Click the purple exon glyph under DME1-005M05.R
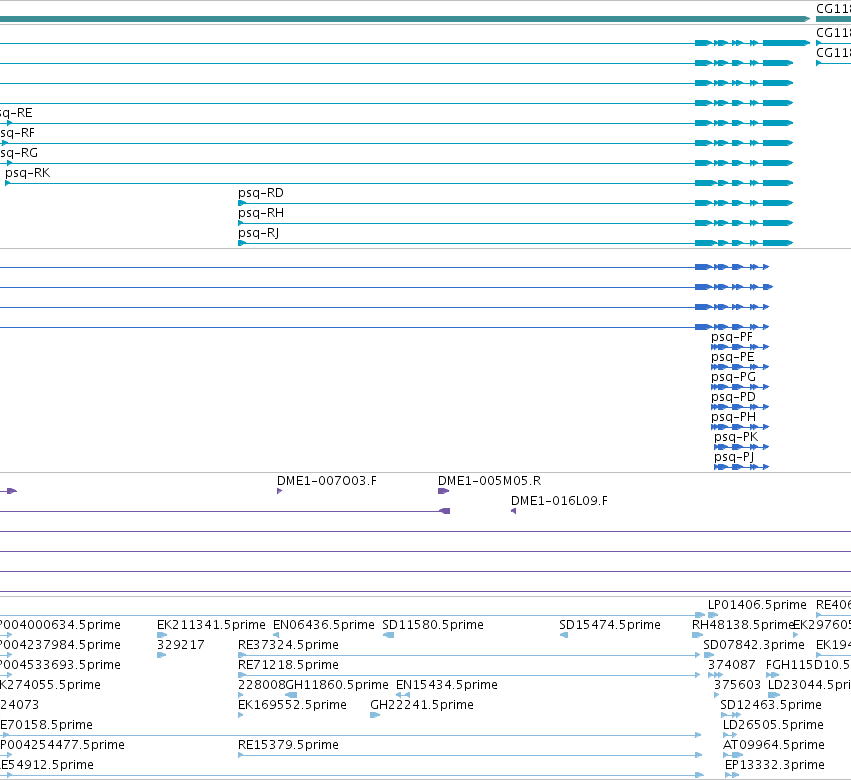The image size is (851, 780). point(443,491)
